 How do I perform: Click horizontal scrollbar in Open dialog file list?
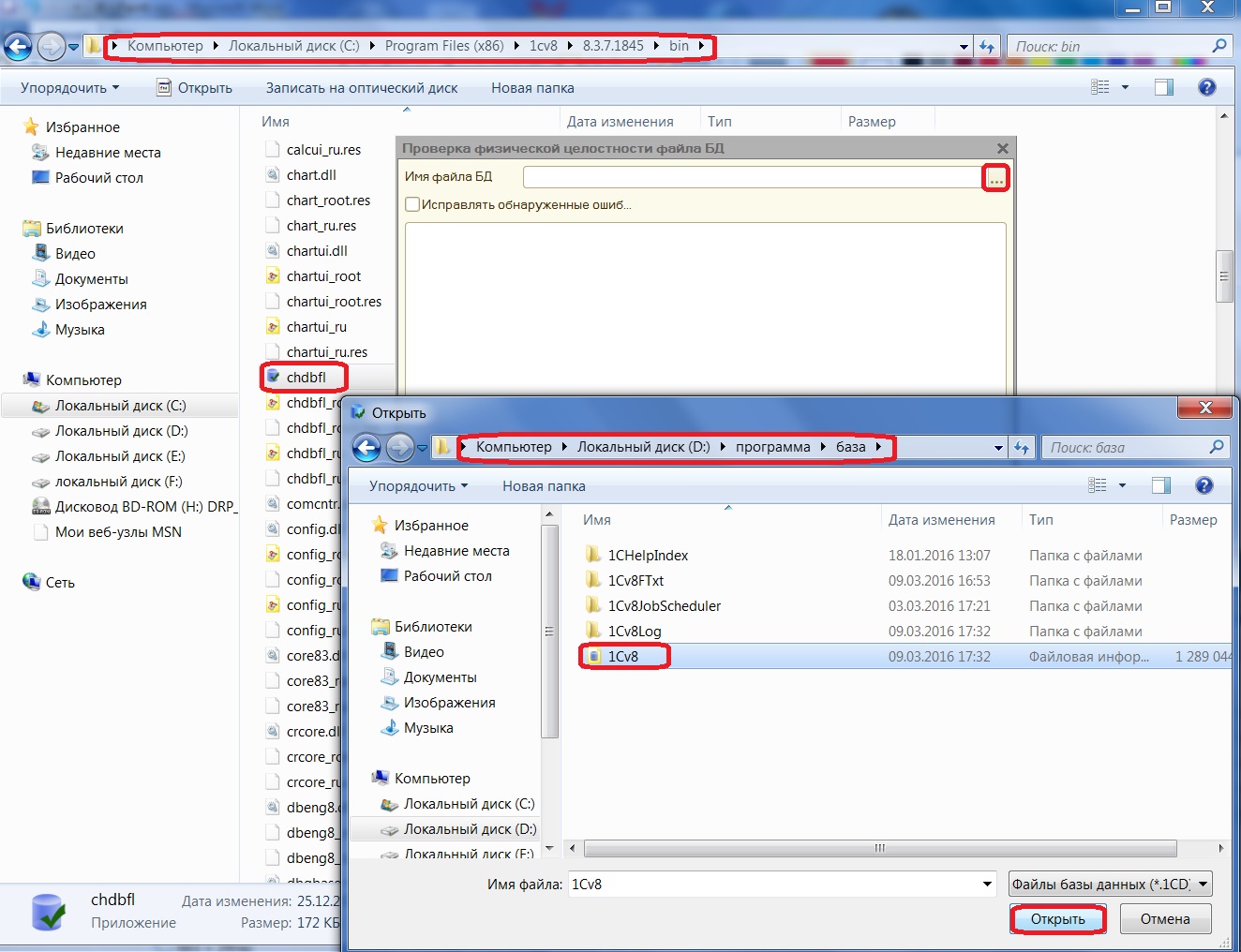click(879, 848)
